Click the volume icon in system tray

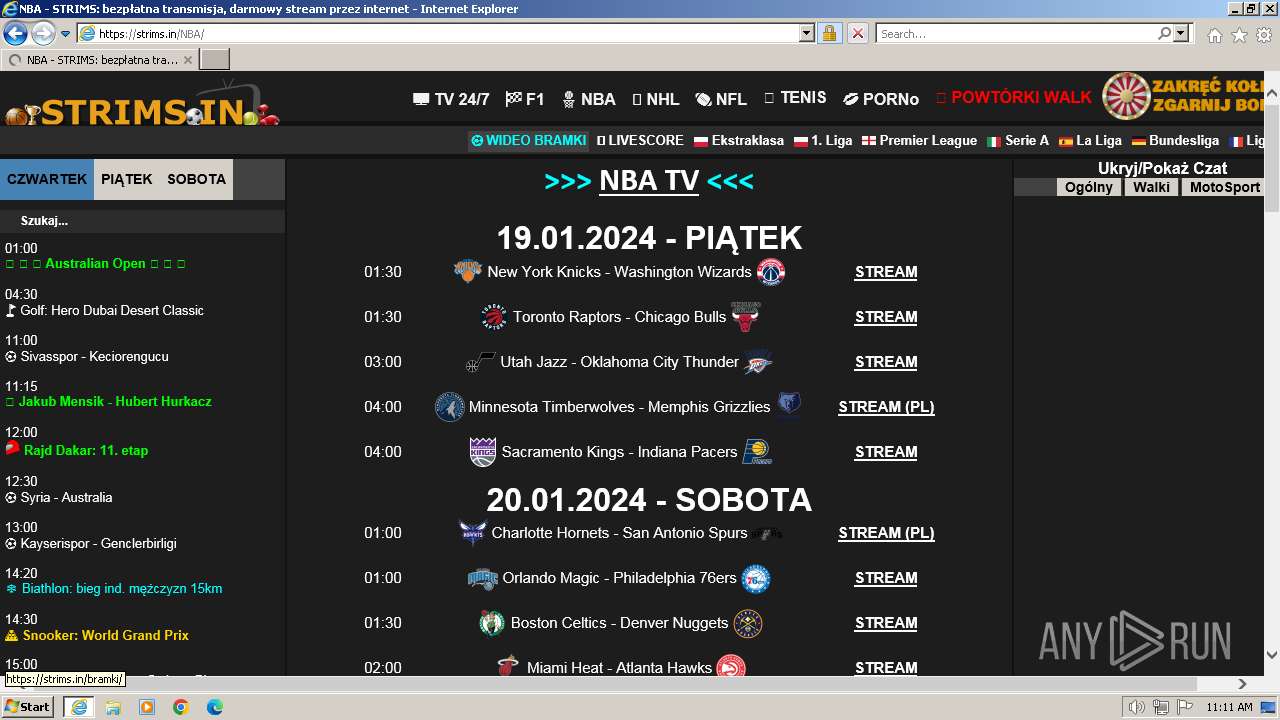[1136, 707]
